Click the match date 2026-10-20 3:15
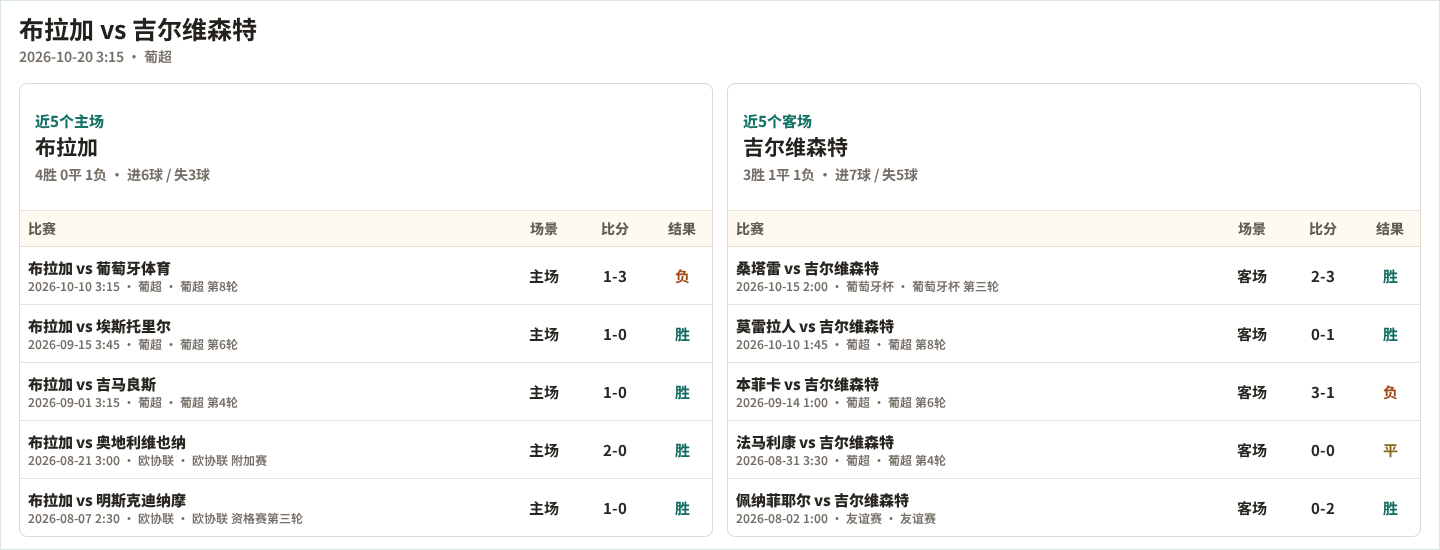The width and height of the screenshot is (1440, 550). (x=71, y=57)
